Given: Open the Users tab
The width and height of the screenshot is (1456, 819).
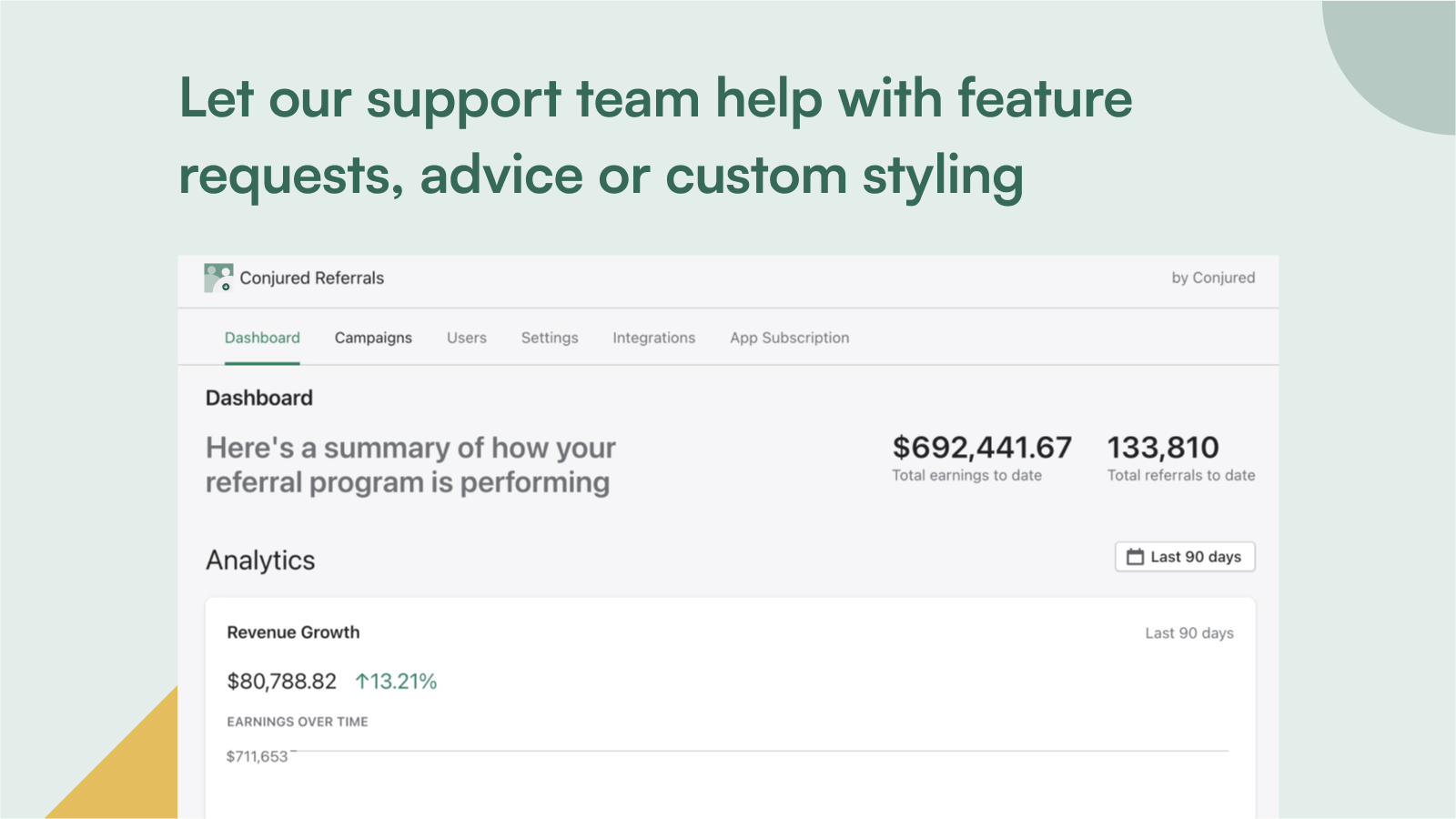Looking at the screenshot, I should pyautogui.click(x=466, y=338).
